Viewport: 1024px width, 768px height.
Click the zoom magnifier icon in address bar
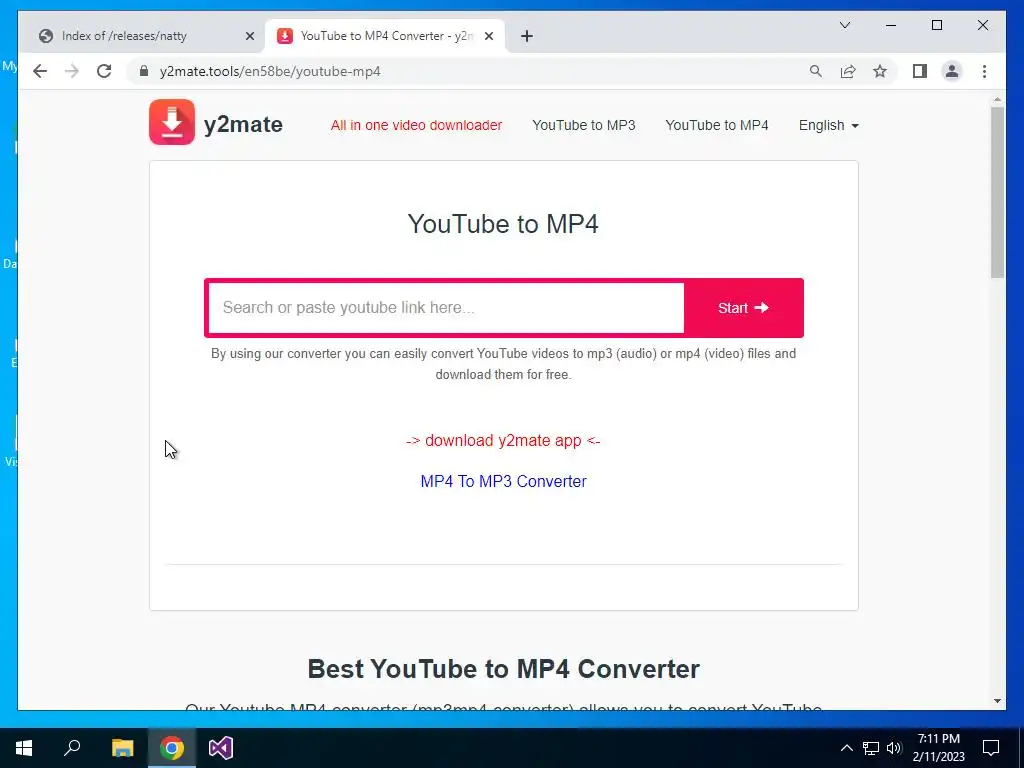point(816,71)
